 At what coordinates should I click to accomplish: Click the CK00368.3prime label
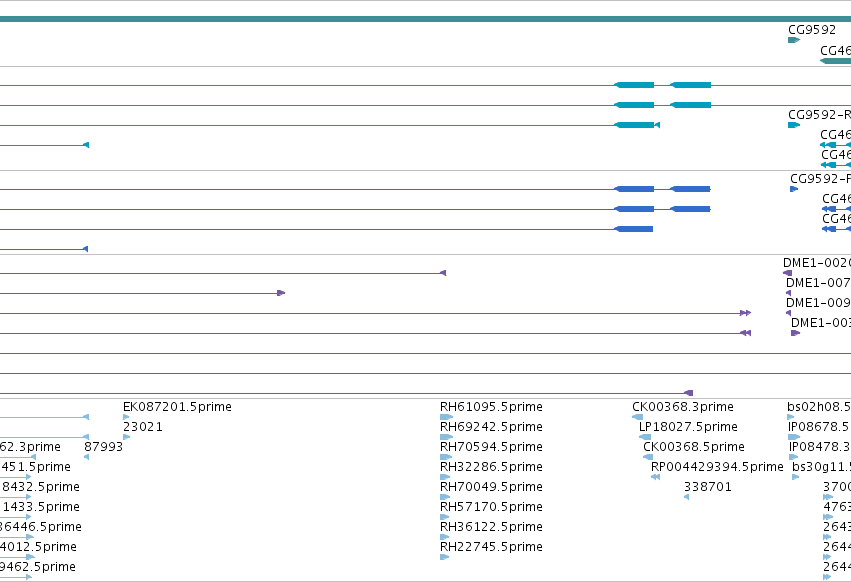pos(683,407)
